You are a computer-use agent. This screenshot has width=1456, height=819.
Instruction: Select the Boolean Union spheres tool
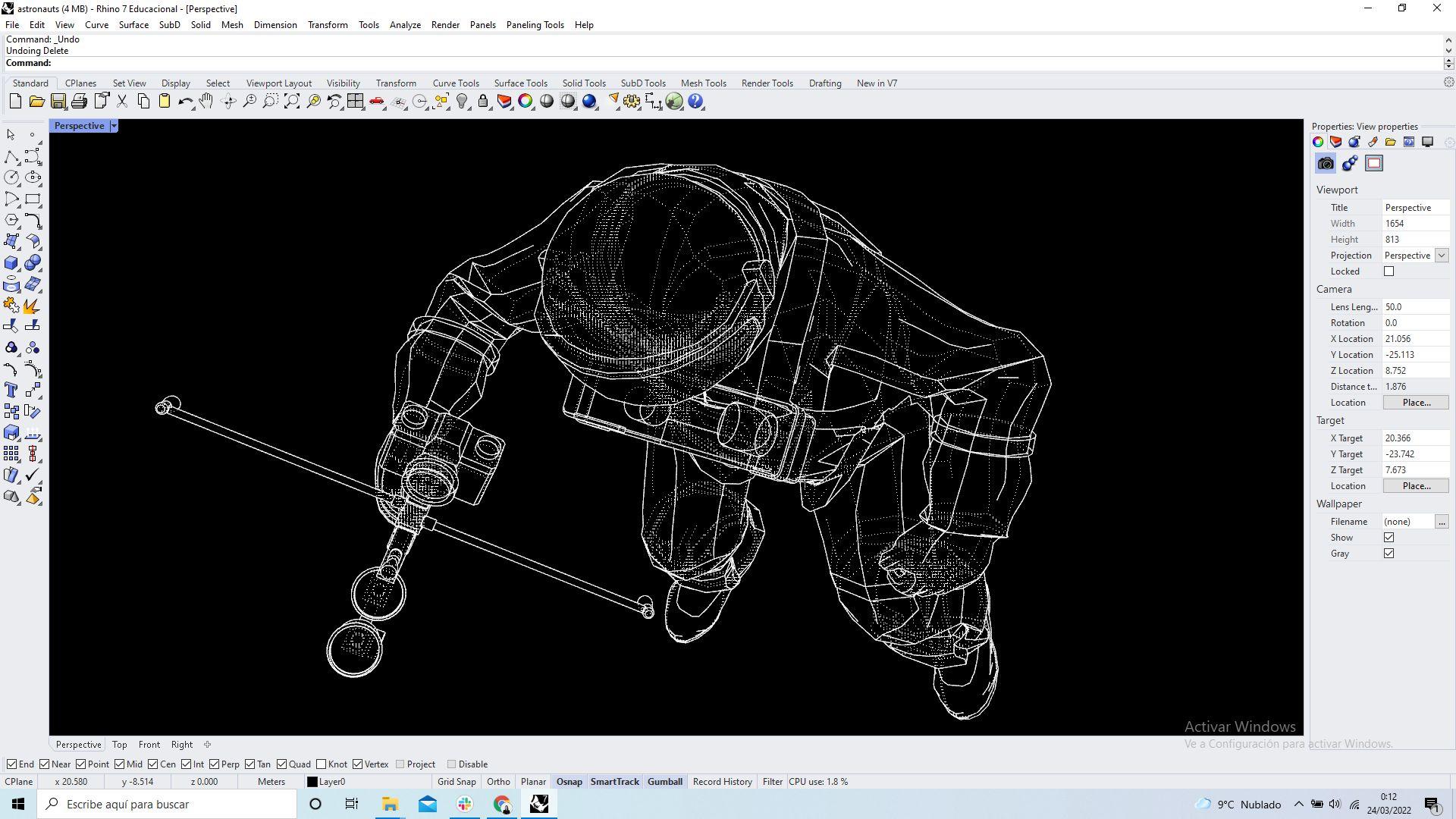[x=33, y=263]
